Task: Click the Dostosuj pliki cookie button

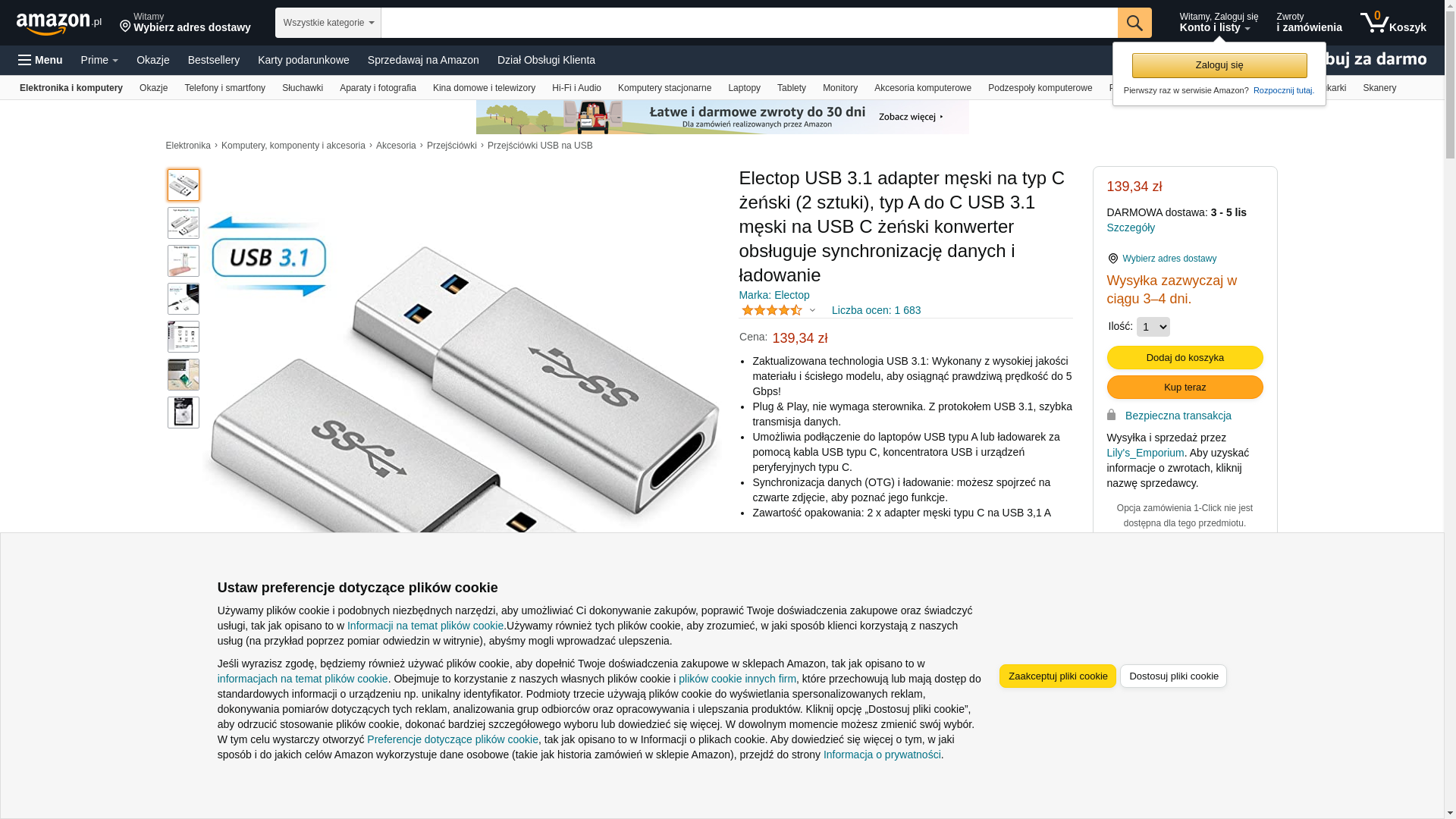Action: point(1173,676)
